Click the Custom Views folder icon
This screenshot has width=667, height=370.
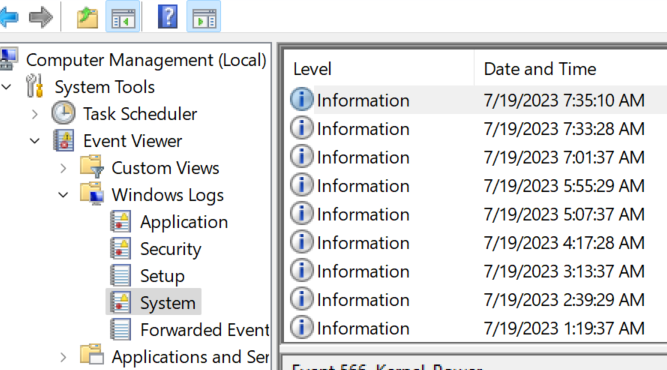pos(92,167)
